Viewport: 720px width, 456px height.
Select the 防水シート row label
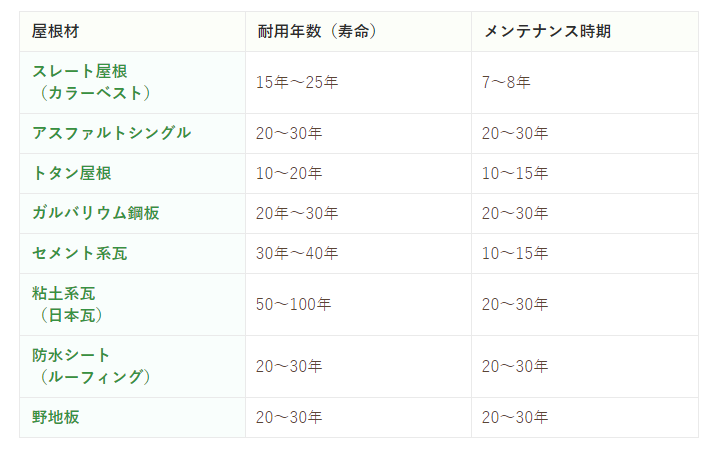(71, 355)
